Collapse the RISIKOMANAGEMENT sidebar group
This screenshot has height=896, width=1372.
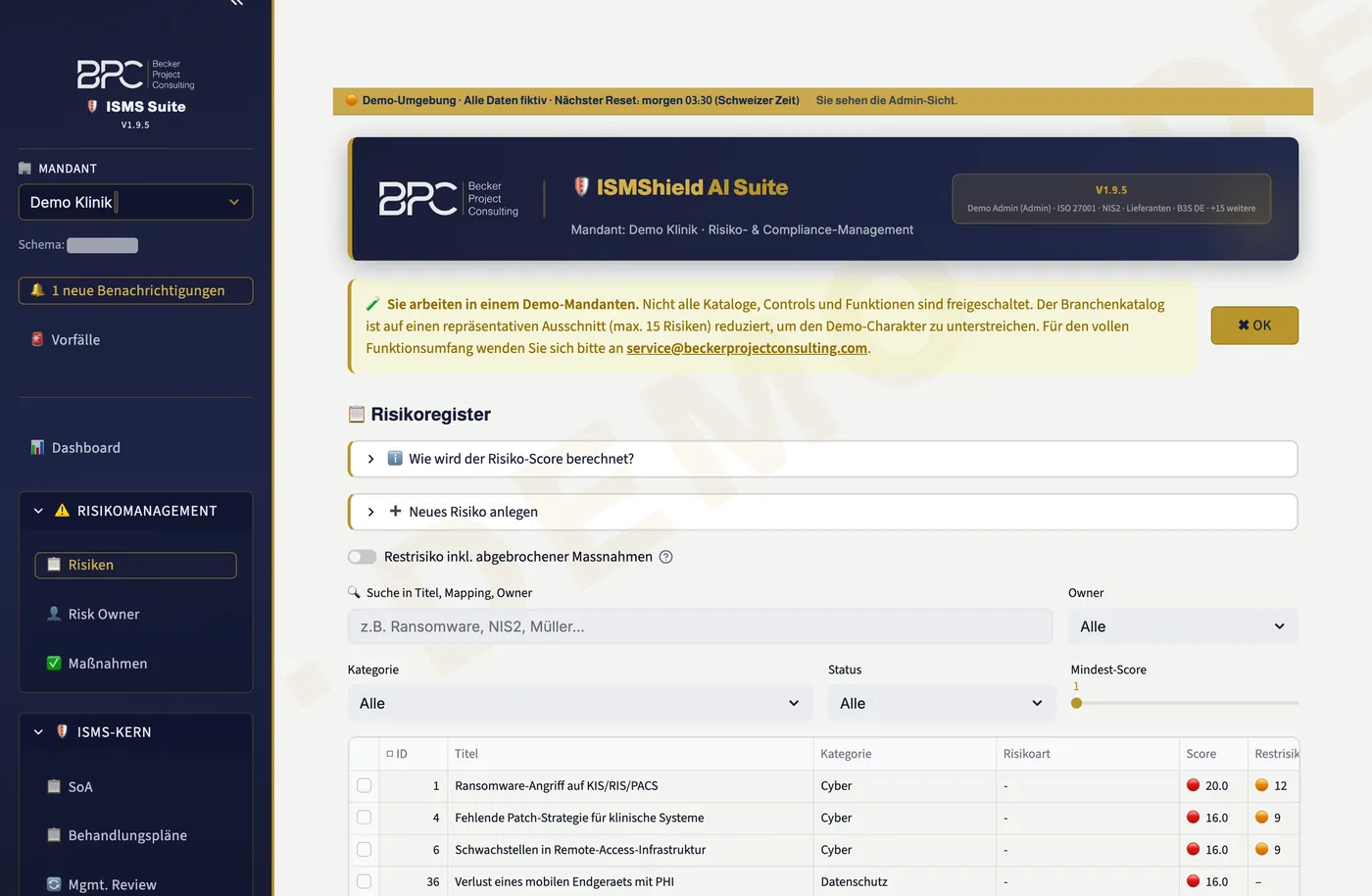(135, 511)
